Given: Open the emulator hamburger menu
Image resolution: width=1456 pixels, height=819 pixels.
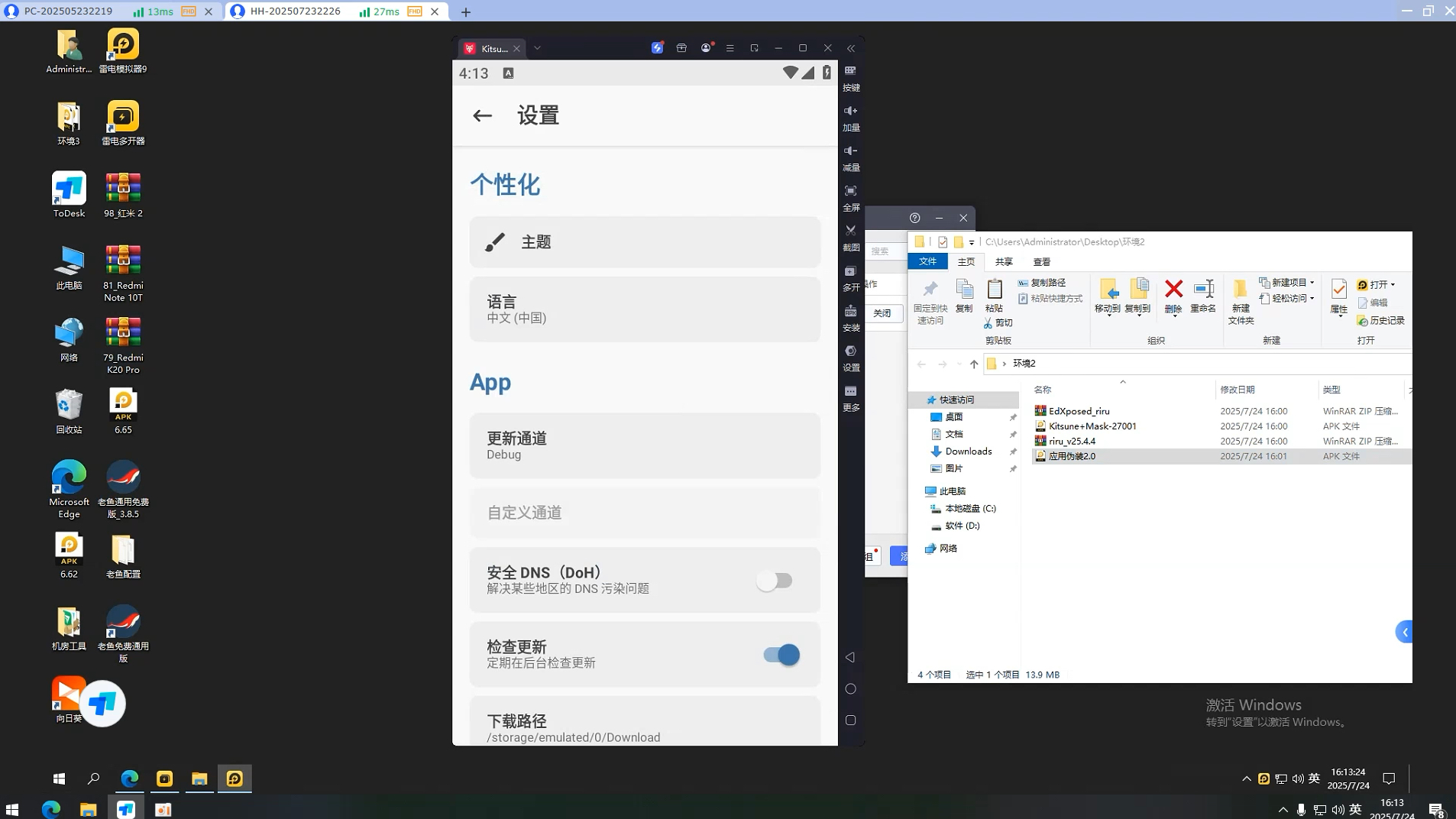Looking at the screenshot, I should click(730, 48).
